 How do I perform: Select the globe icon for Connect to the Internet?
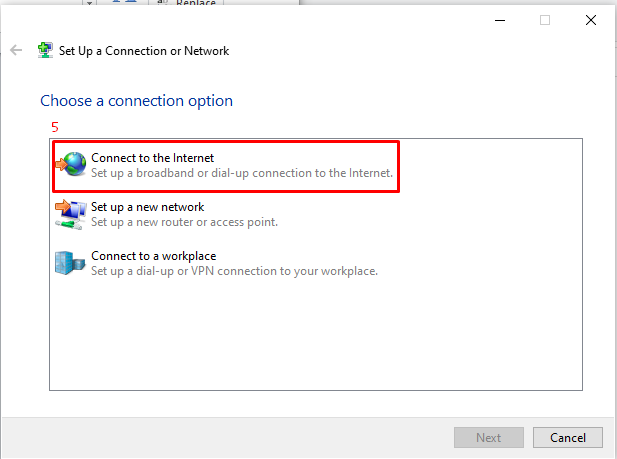71,164
